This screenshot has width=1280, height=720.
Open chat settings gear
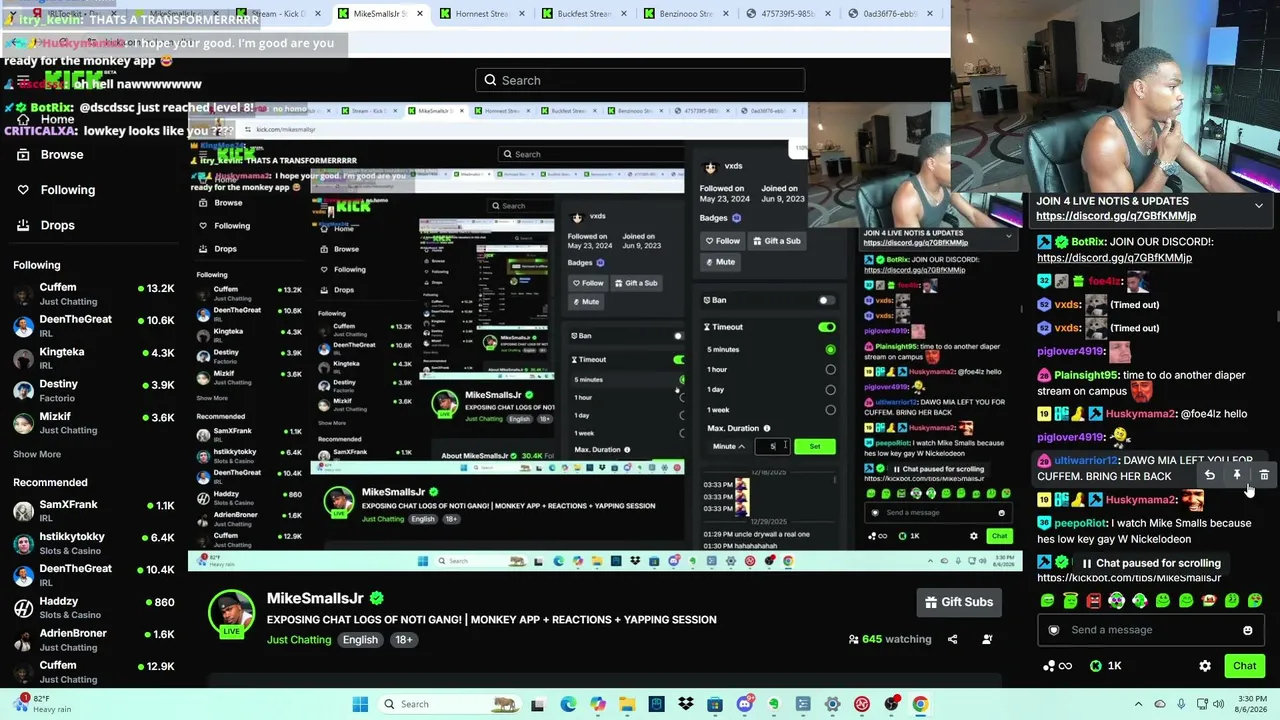point(1205,666)
